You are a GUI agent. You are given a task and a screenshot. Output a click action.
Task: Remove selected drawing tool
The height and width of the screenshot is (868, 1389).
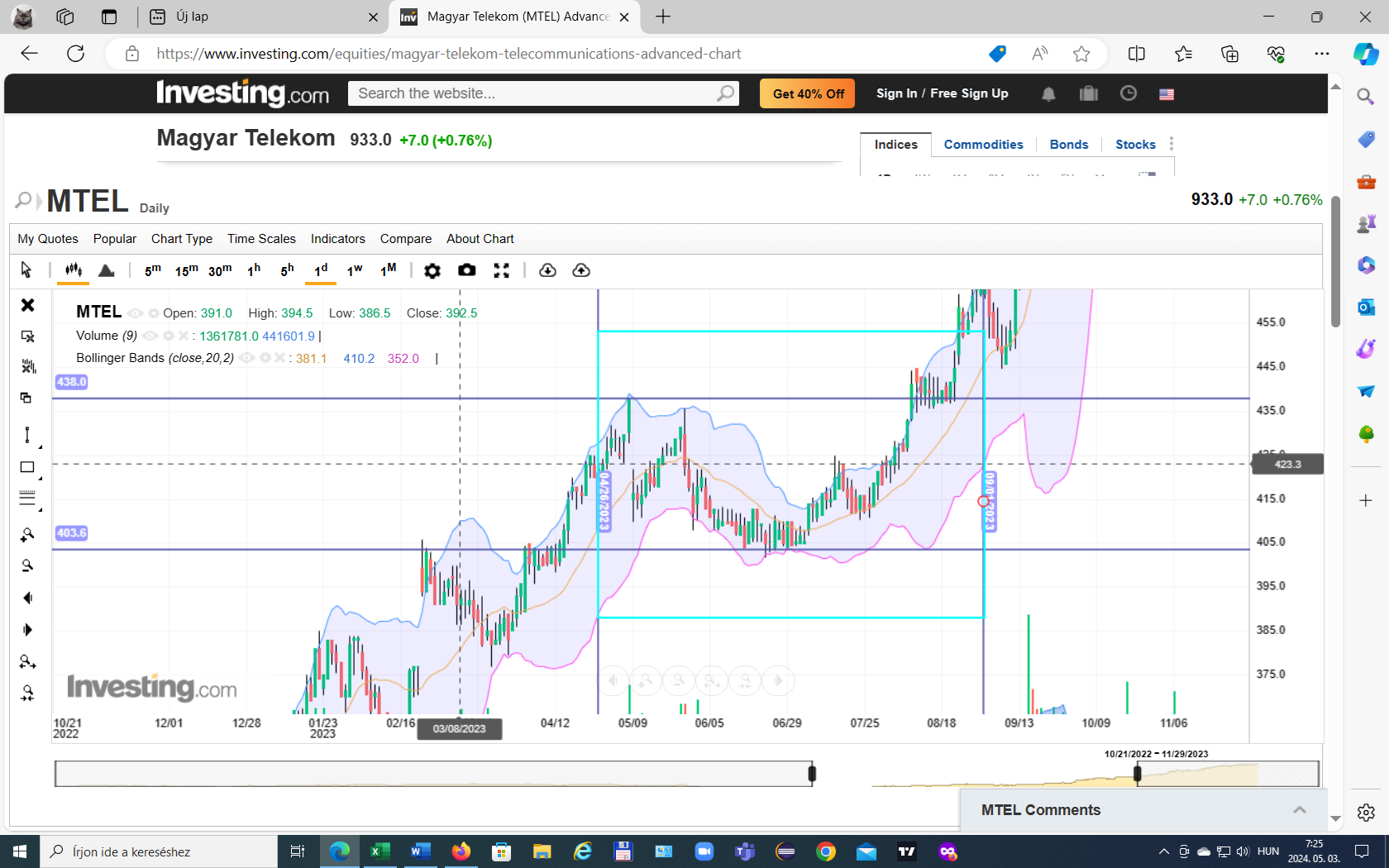(x=27, y=336)
